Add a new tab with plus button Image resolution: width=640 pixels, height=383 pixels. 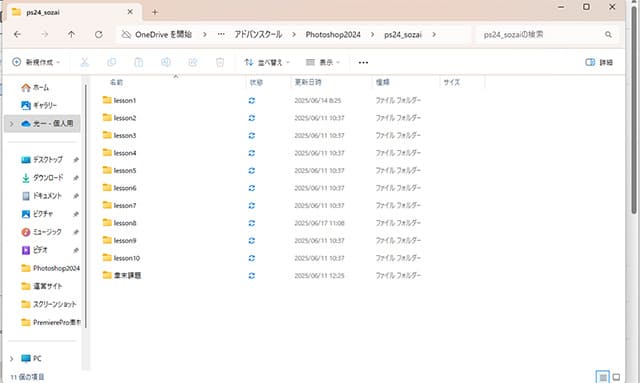coord(155,12)
